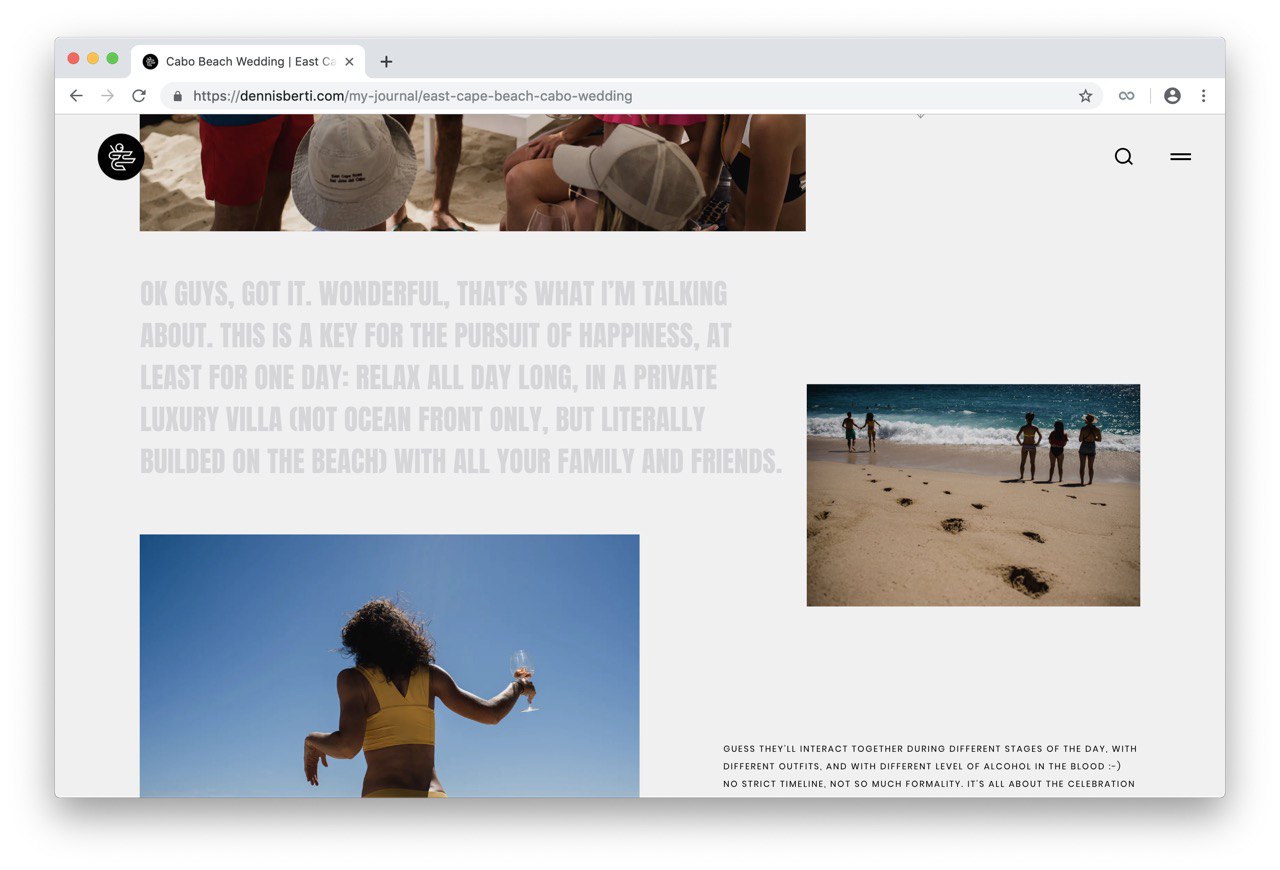
Task: Click the macOS green fullscreen window button
Action: coord(112,58)
